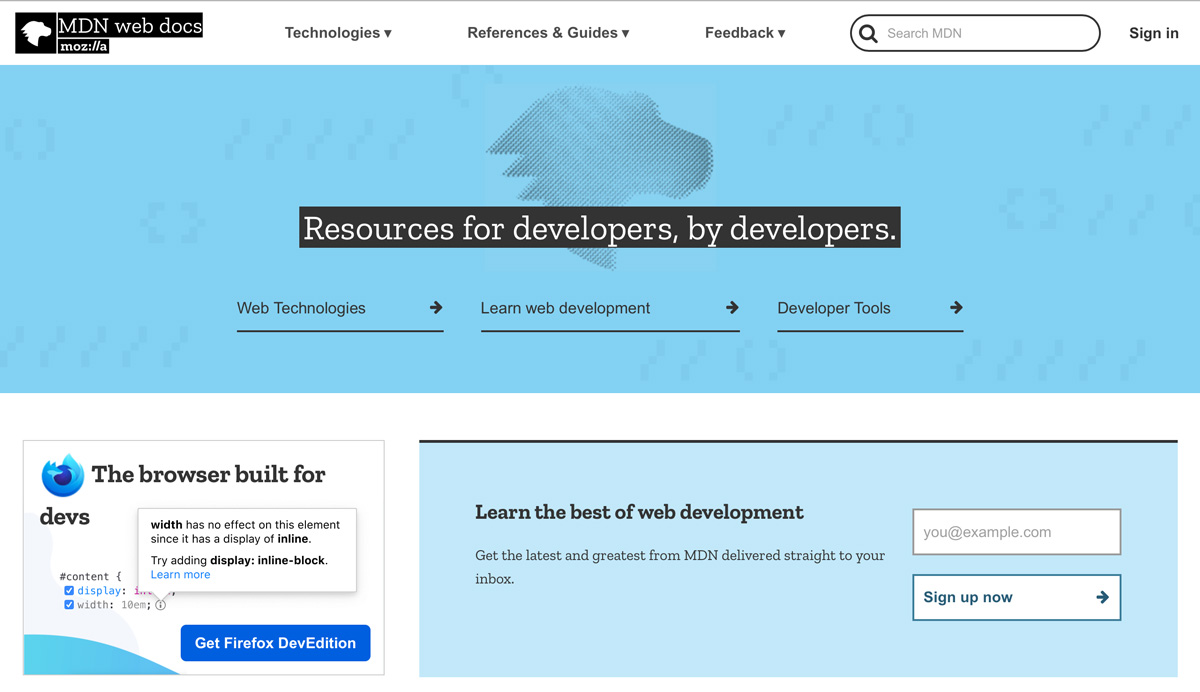1200x692 pixels.
Task: Click the magnifying glass search icon
Action: [x=868, y=33]
